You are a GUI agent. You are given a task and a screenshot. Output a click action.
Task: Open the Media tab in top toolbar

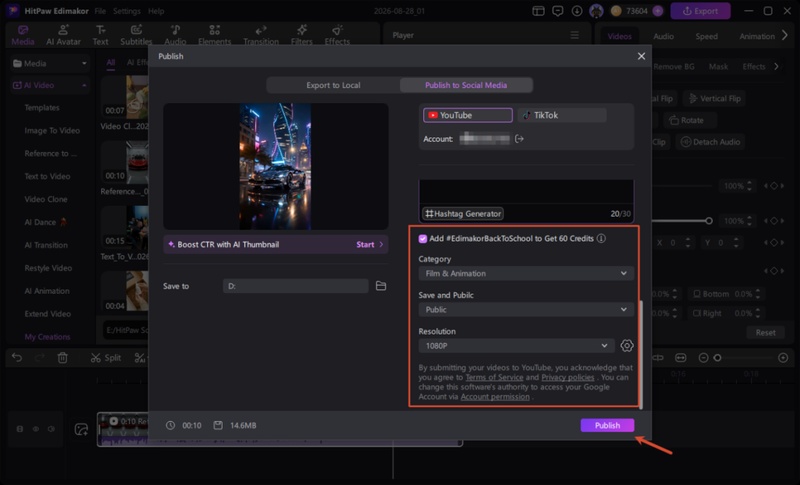point(23,35)
